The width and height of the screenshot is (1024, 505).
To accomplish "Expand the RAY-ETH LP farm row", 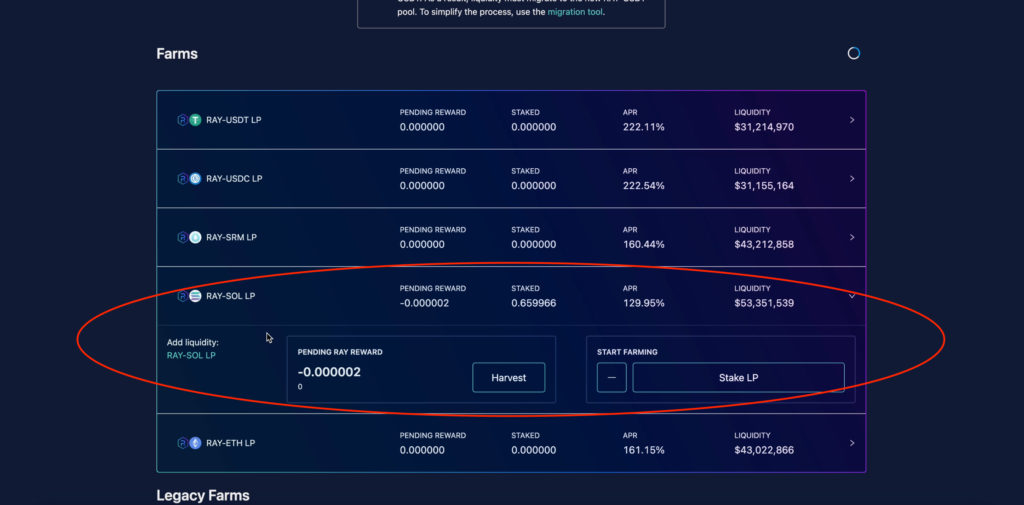I will (x=852, y=443).
